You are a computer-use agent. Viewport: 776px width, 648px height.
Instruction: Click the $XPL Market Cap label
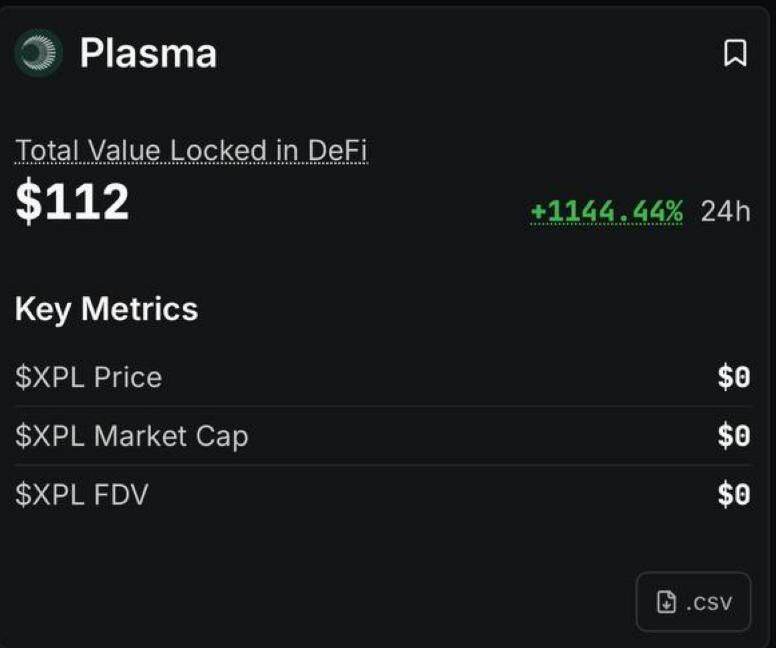[x=132, y=437]
